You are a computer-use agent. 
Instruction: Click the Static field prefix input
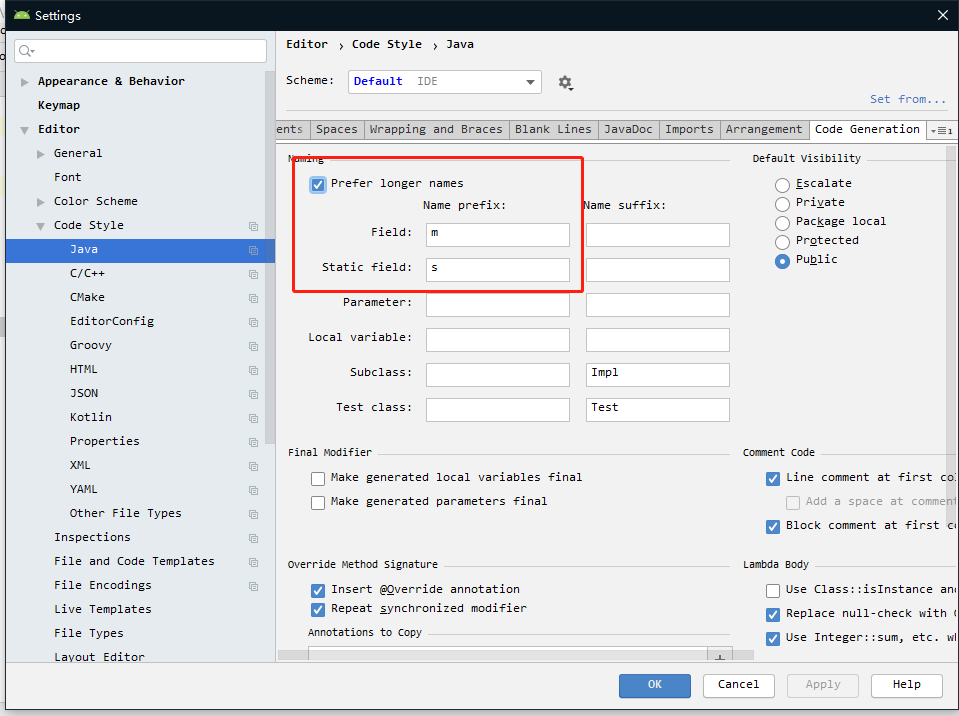pos(497,270)
